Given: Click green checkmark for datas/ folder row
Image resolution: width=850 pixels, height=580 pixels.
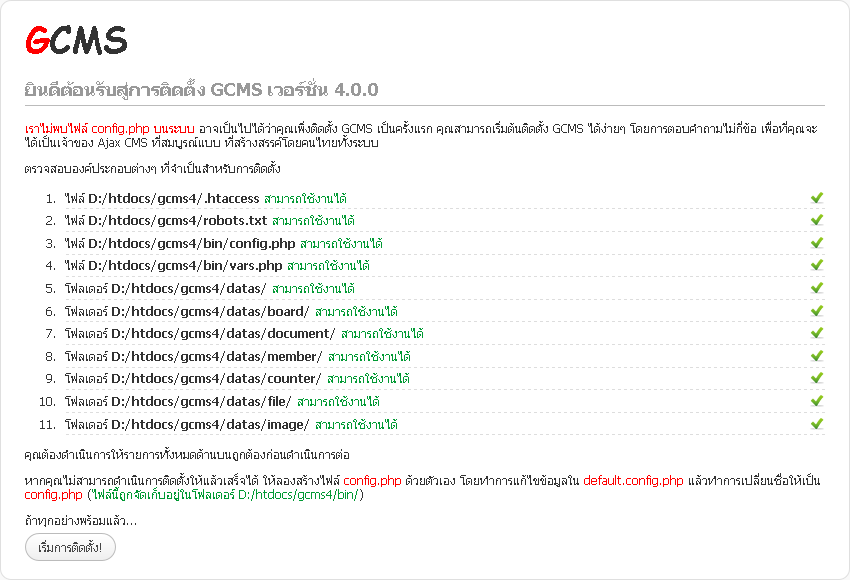Looking at the screenshot, I should [x=817, y=288].
